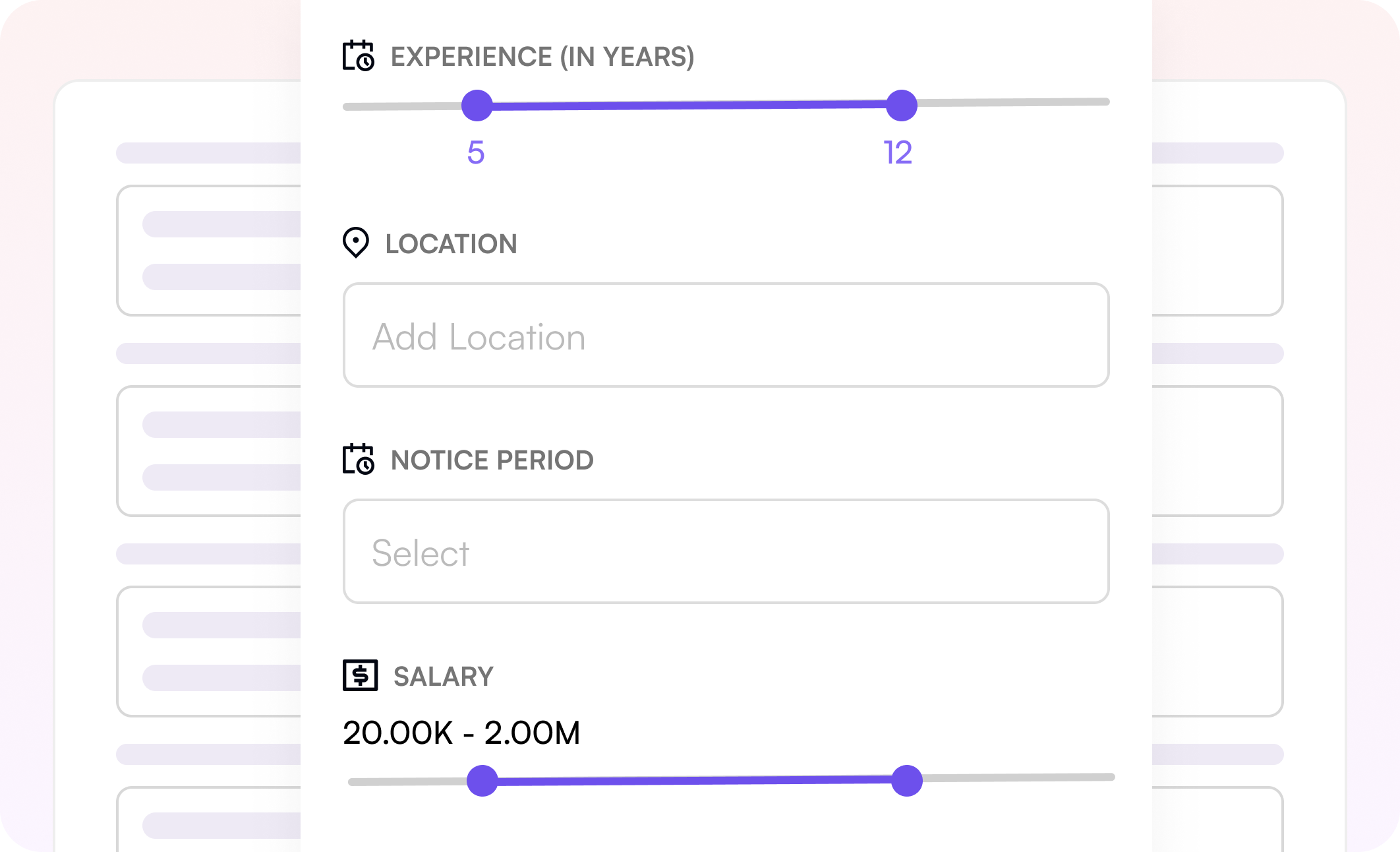Click the Salary slider maximum handle
1400x852 pixels.
906,781
